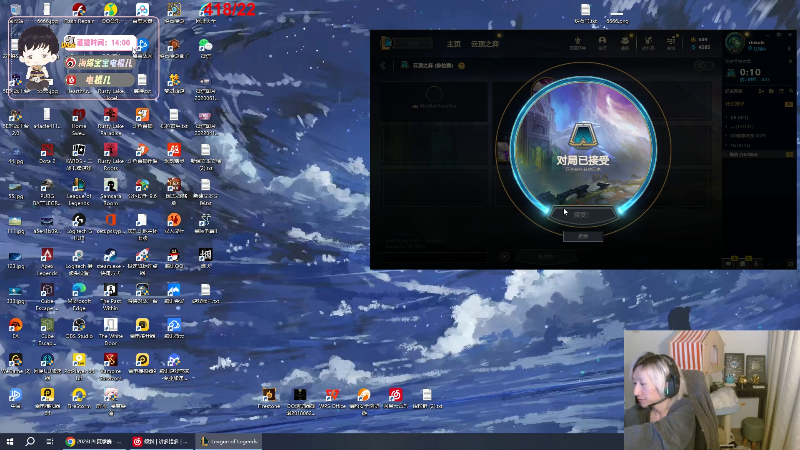Viewport: 800px width, 450px height.
Task: Select the Dota 2 desktop shortcut
Action: 47,154
